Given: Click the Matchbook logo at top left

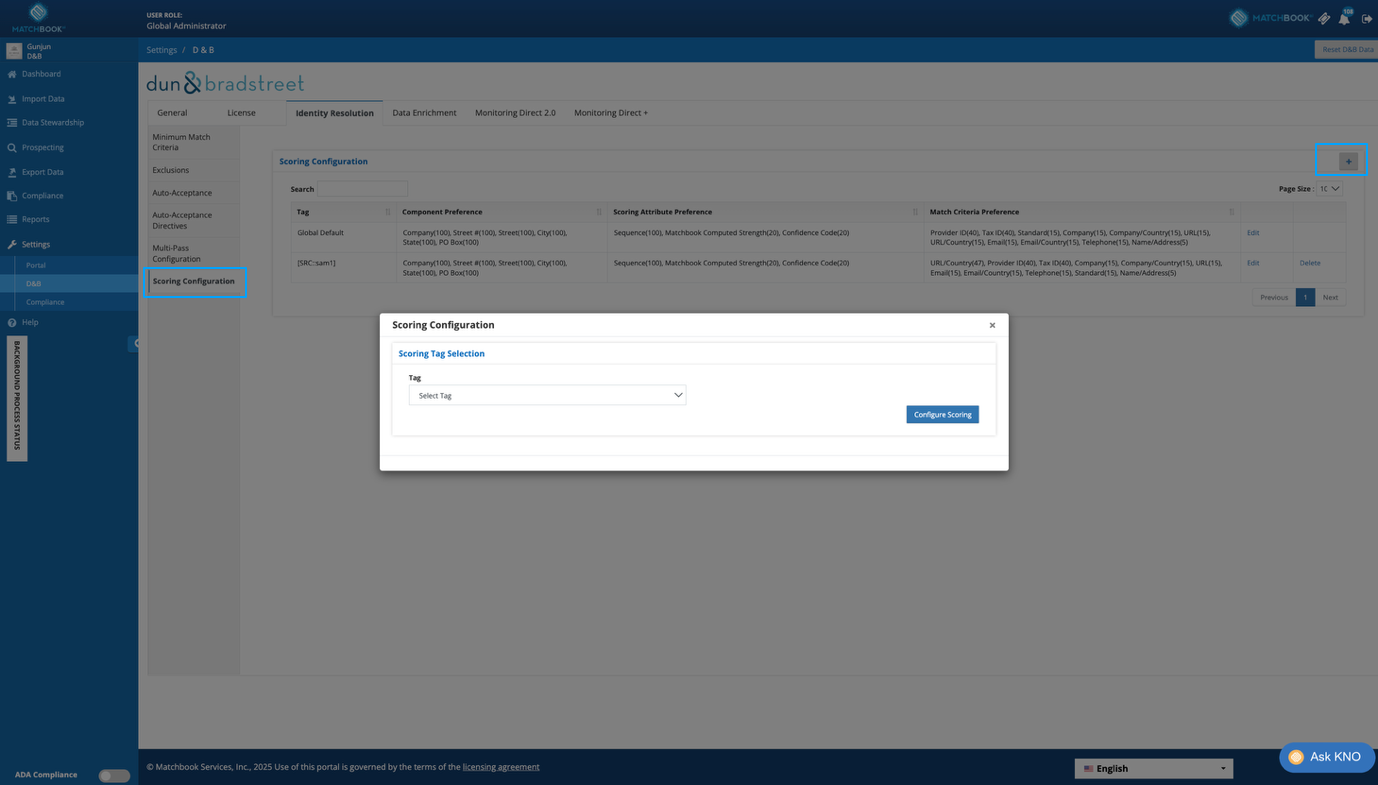Looking at the screenshot, I should tap(38, 17).
